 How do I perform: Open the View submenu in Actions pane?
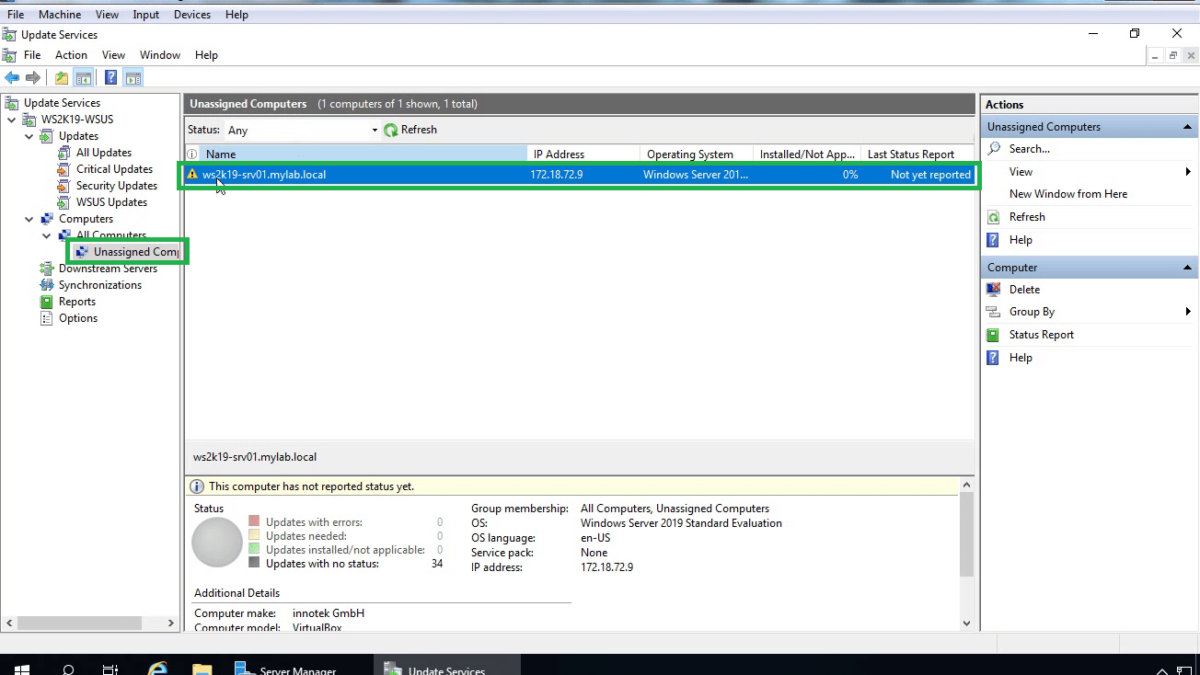tap(1089, 172)
